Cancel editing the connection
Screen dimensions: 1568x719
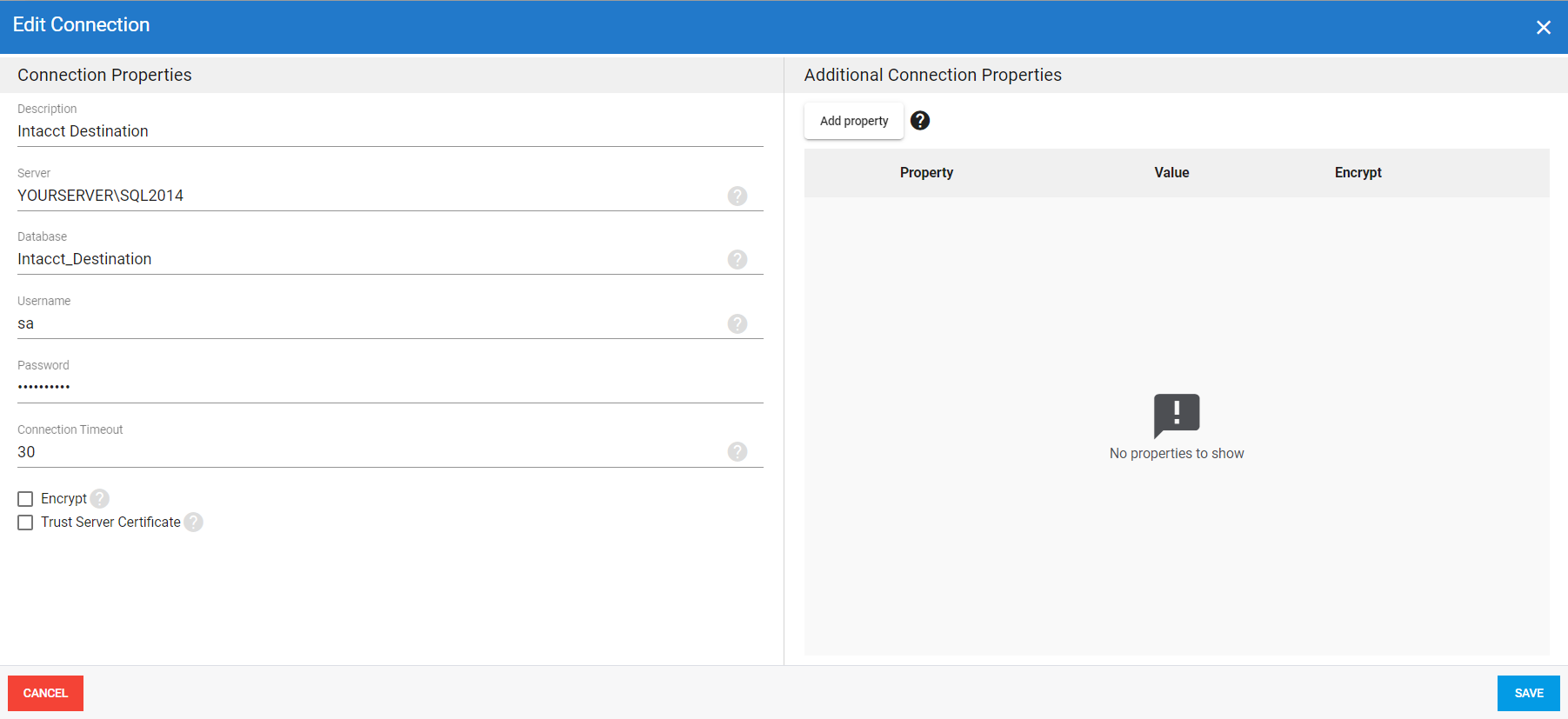click(45, 693)
